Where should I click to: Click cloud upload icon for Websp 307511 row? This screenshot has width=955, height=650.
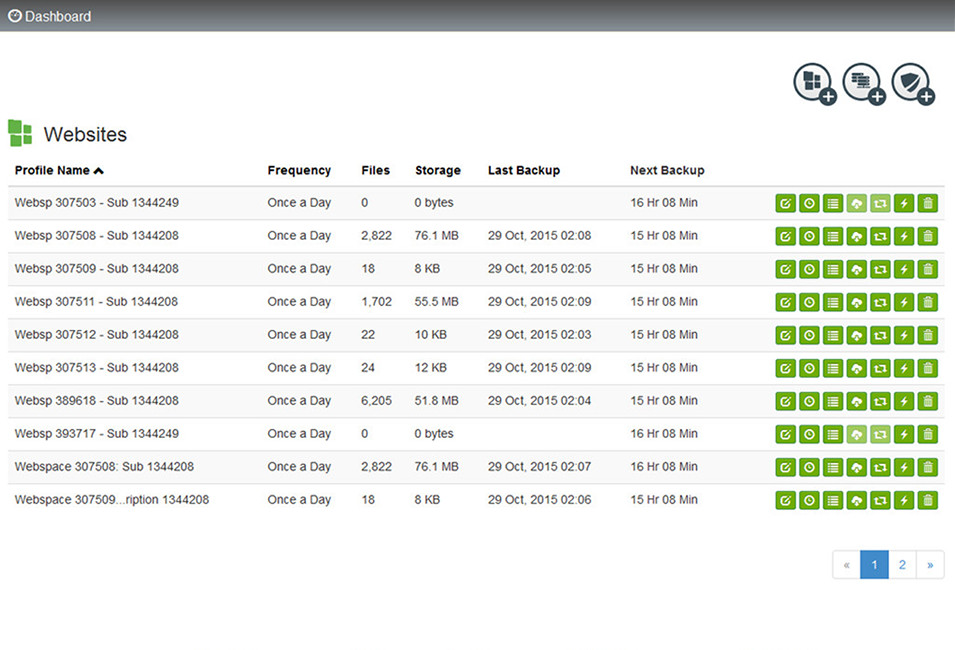pos(856,303)
